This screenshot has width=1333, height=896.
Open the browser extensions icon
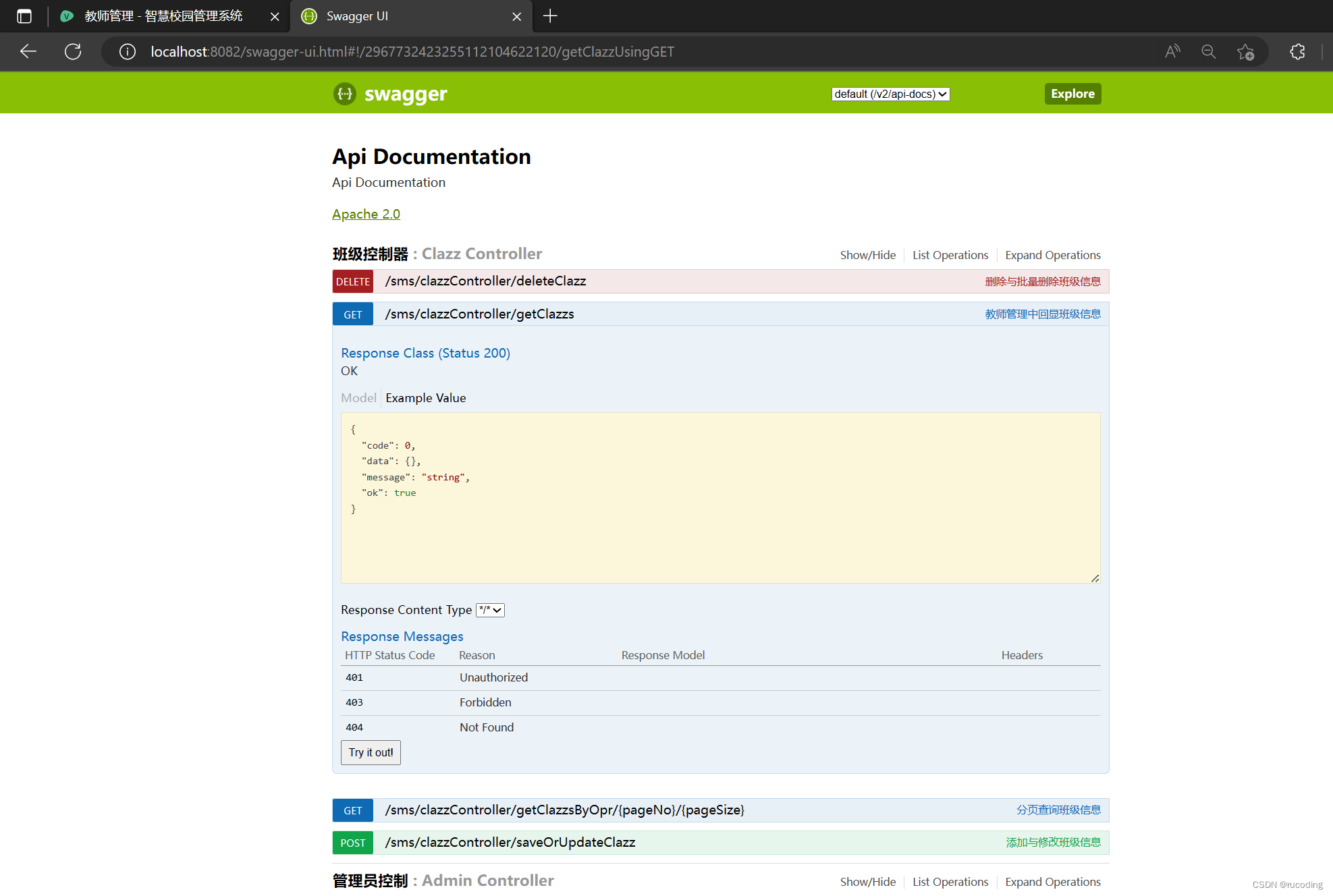click(1297, 51)
